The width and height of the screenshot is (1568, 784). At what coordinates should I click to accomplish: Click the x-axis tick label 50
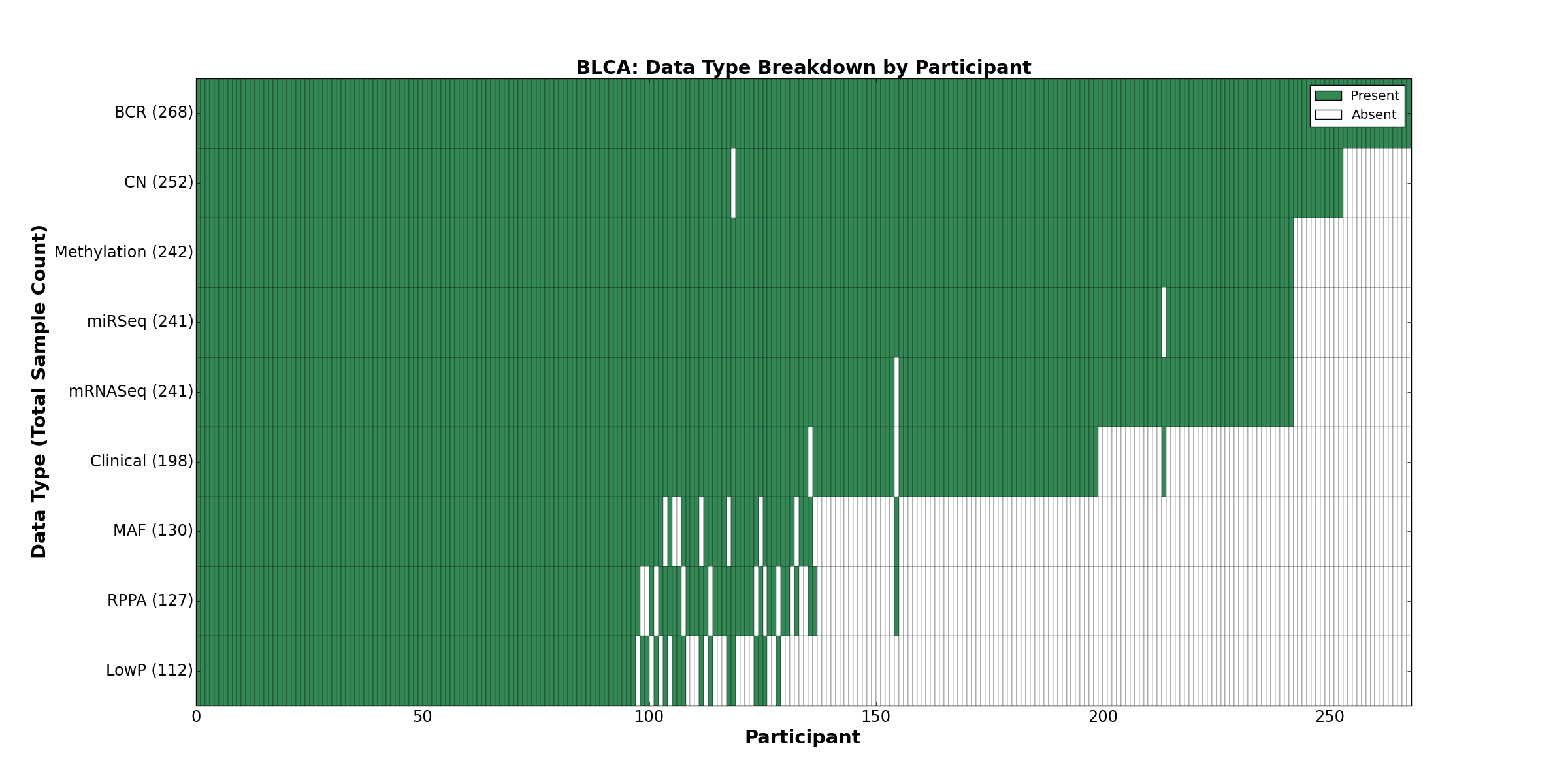pos(422,717)
